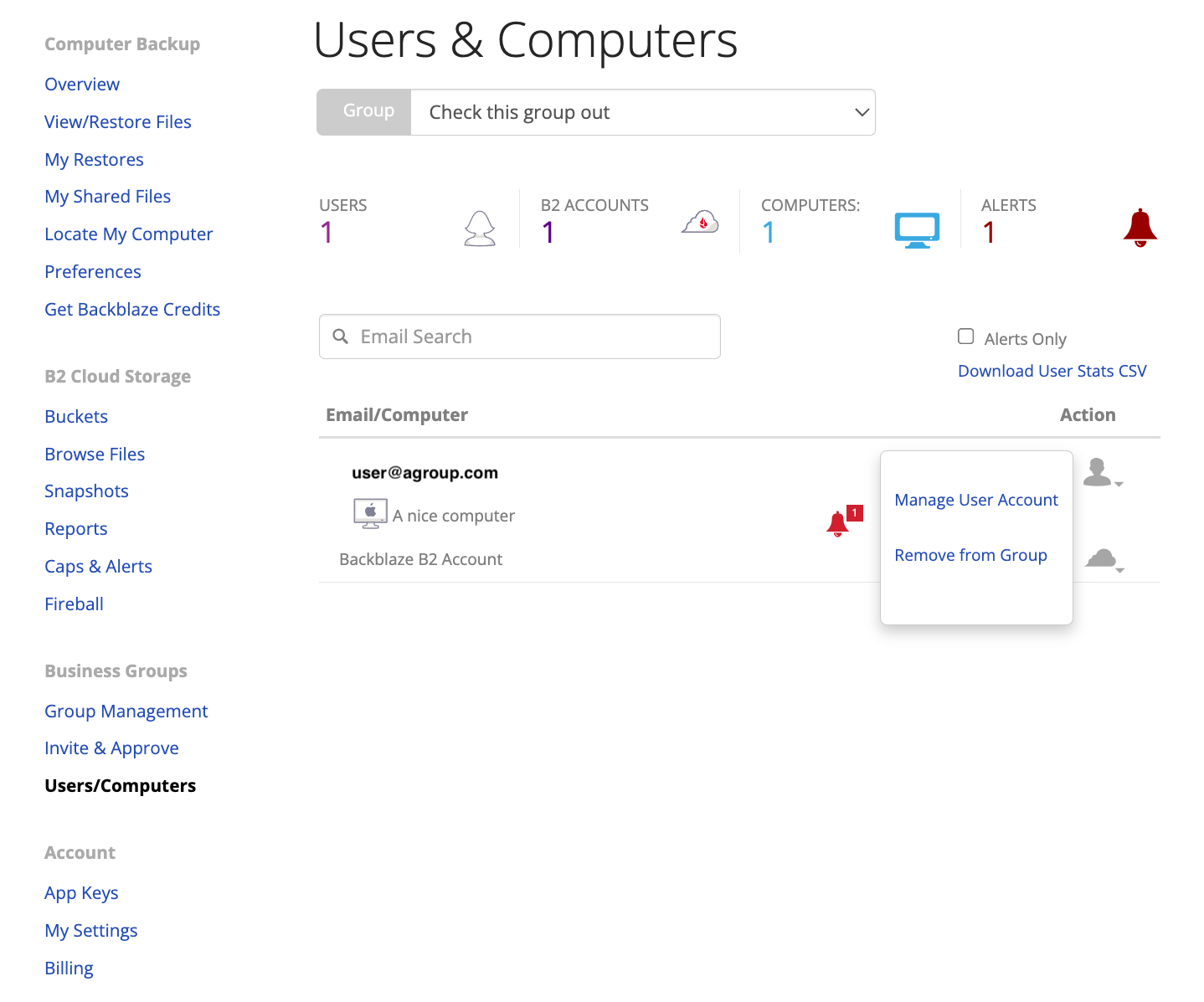Click the blue Computers monitor icon
1204x1002 pixels.
[917, 230]
